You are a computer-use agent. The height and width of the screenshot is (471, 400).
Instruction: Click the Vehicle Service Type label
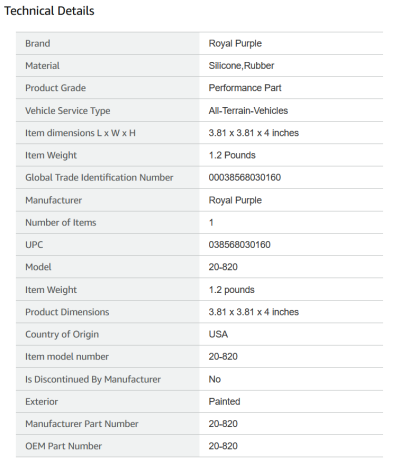click(x=68, y=111)
